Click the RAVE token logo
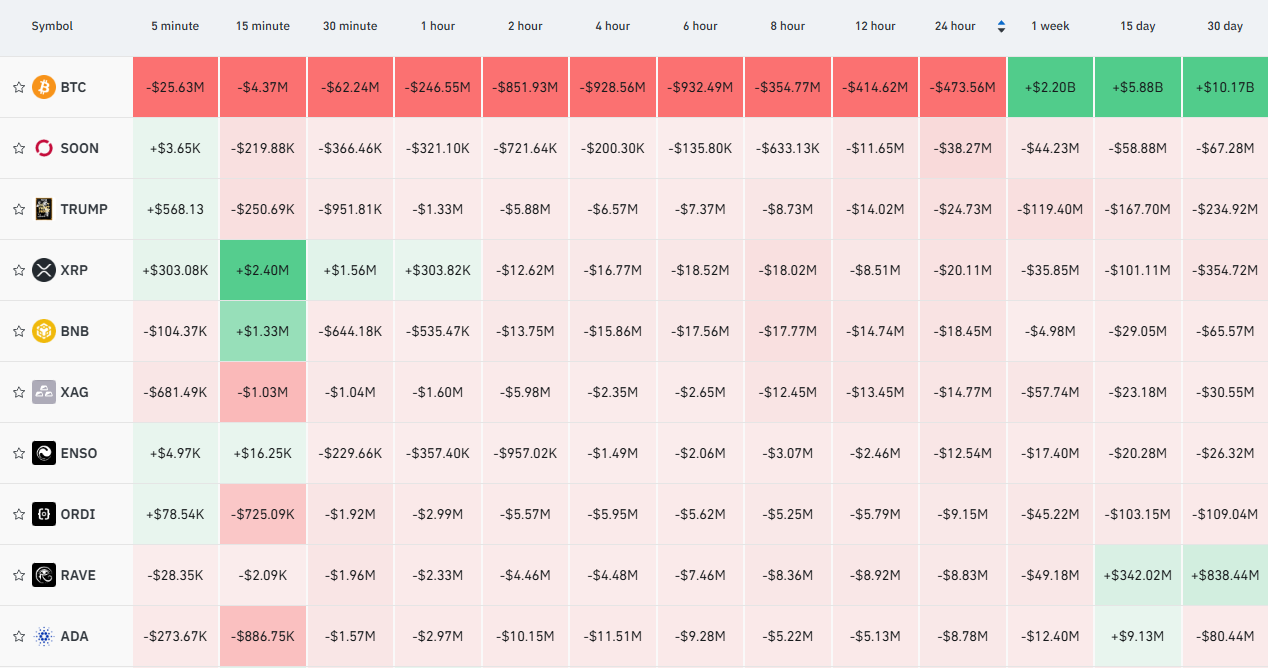Screen dimensions: 1268x668 [43, 575]
